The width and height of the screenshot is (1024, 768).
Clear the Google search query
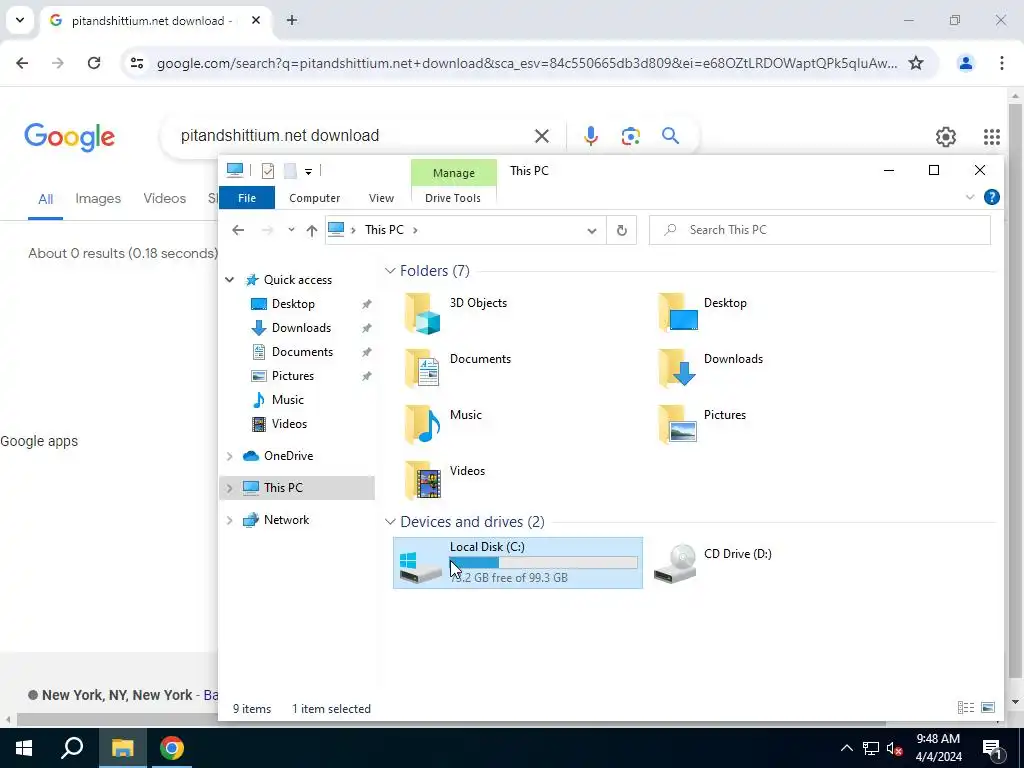point(542,136)
